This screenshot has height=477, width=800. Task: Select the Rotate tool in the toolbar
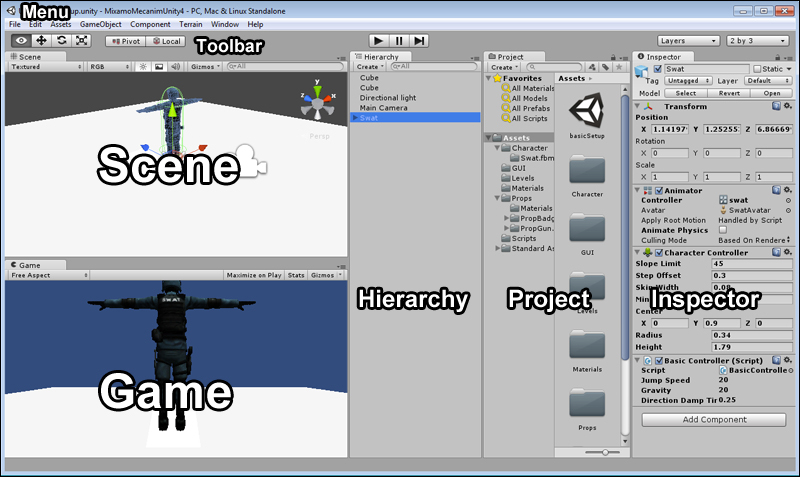[x=61, y=41]
